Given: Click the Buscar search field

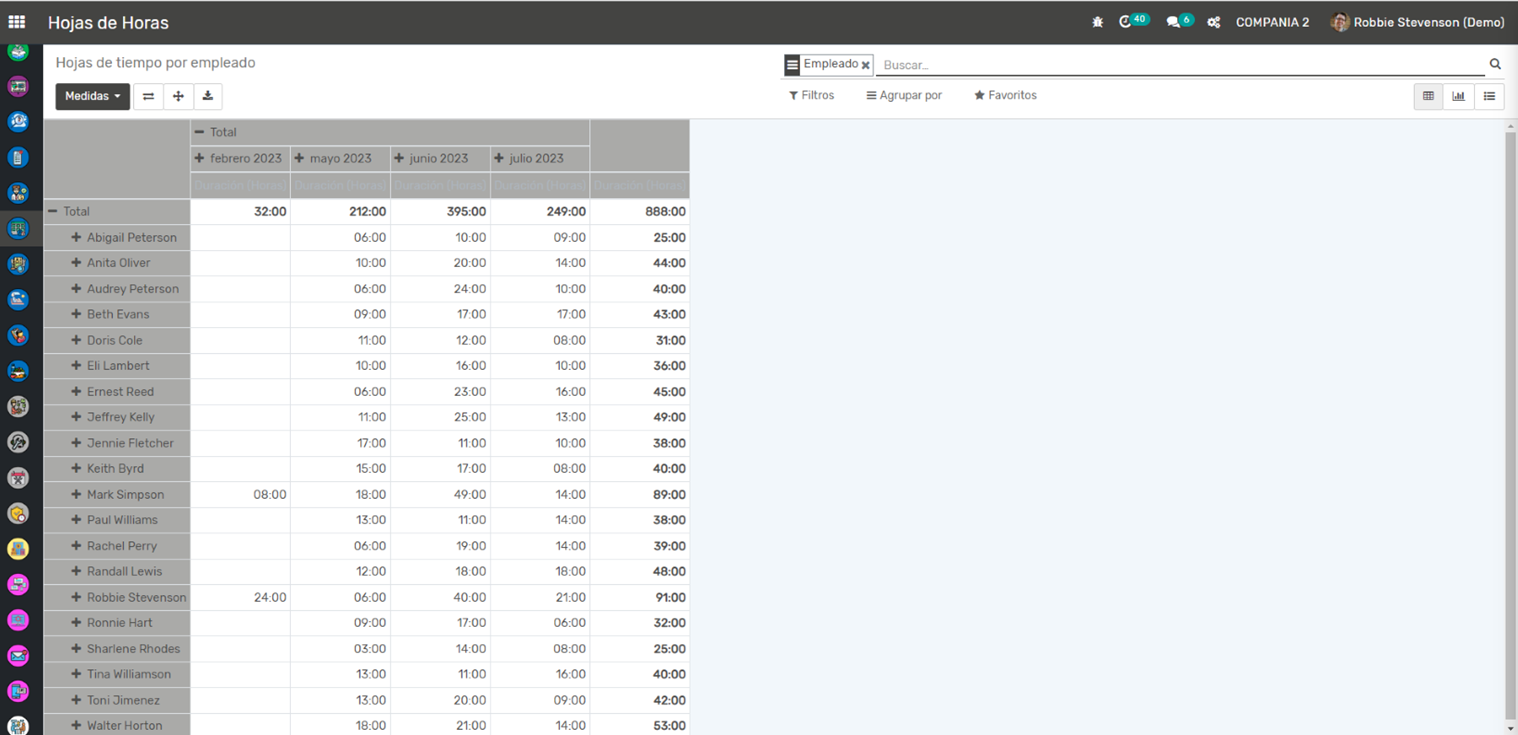Looking at the screenshot, I should 1180,65.
